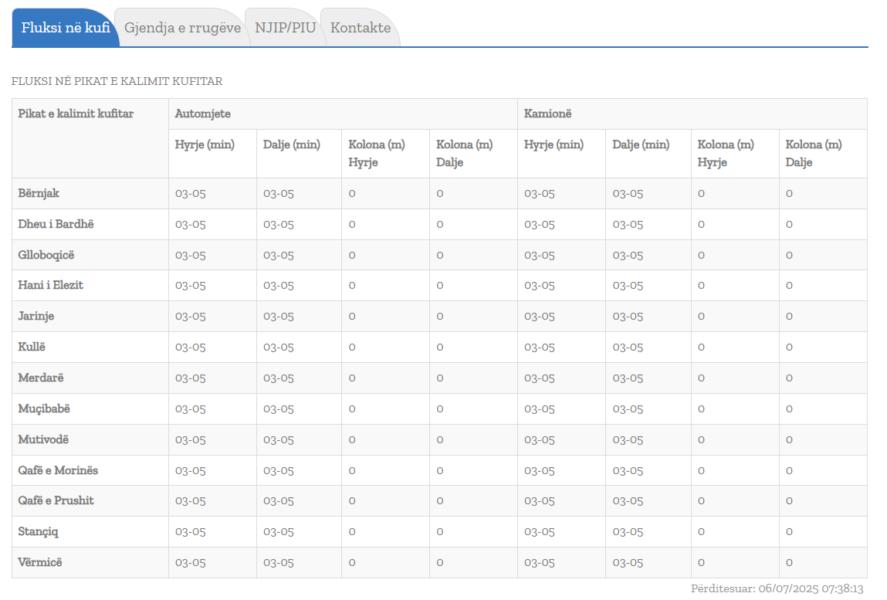Select the Hani i Elezit crossing name
Image resolution: width=887 pixels, height=600 pixels.
(50, 285)
